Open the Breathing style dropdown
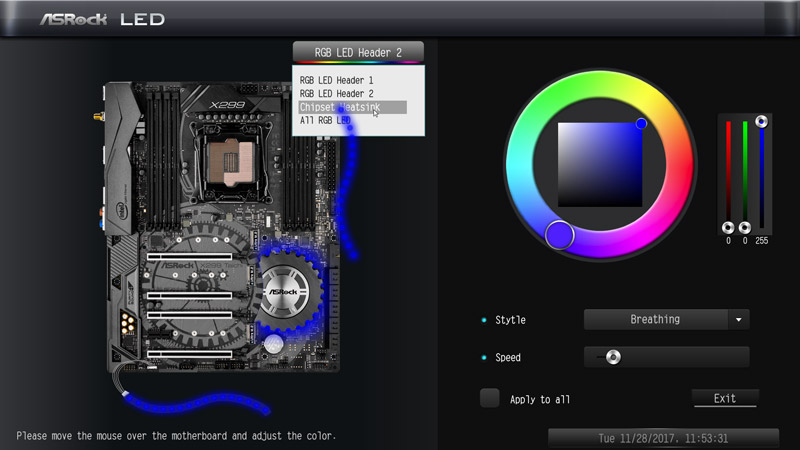The height and width of the screenshot is (450, 800). pos(666,319)
